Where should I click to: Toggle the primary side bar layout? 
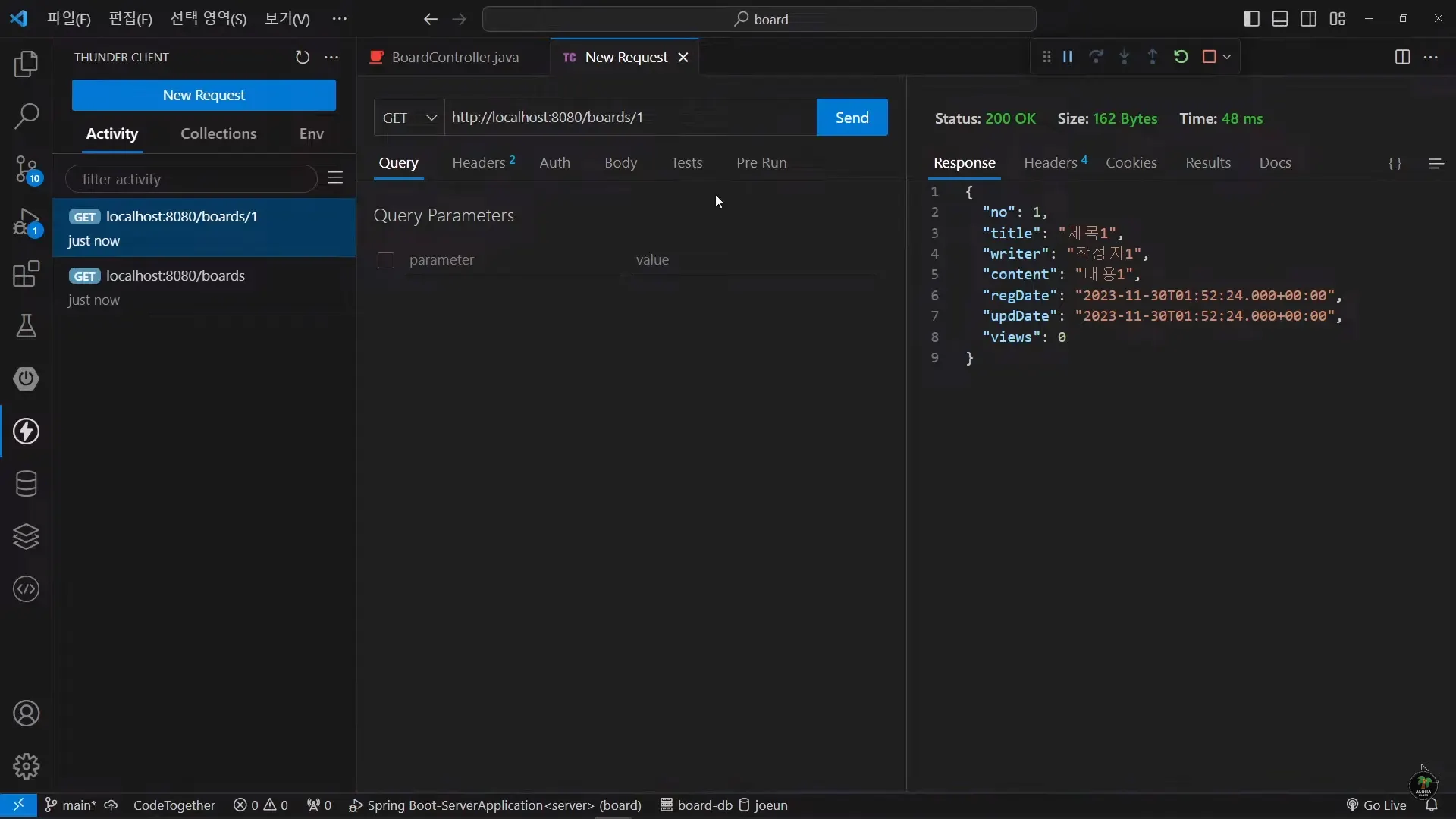[x=1251, y=19]
